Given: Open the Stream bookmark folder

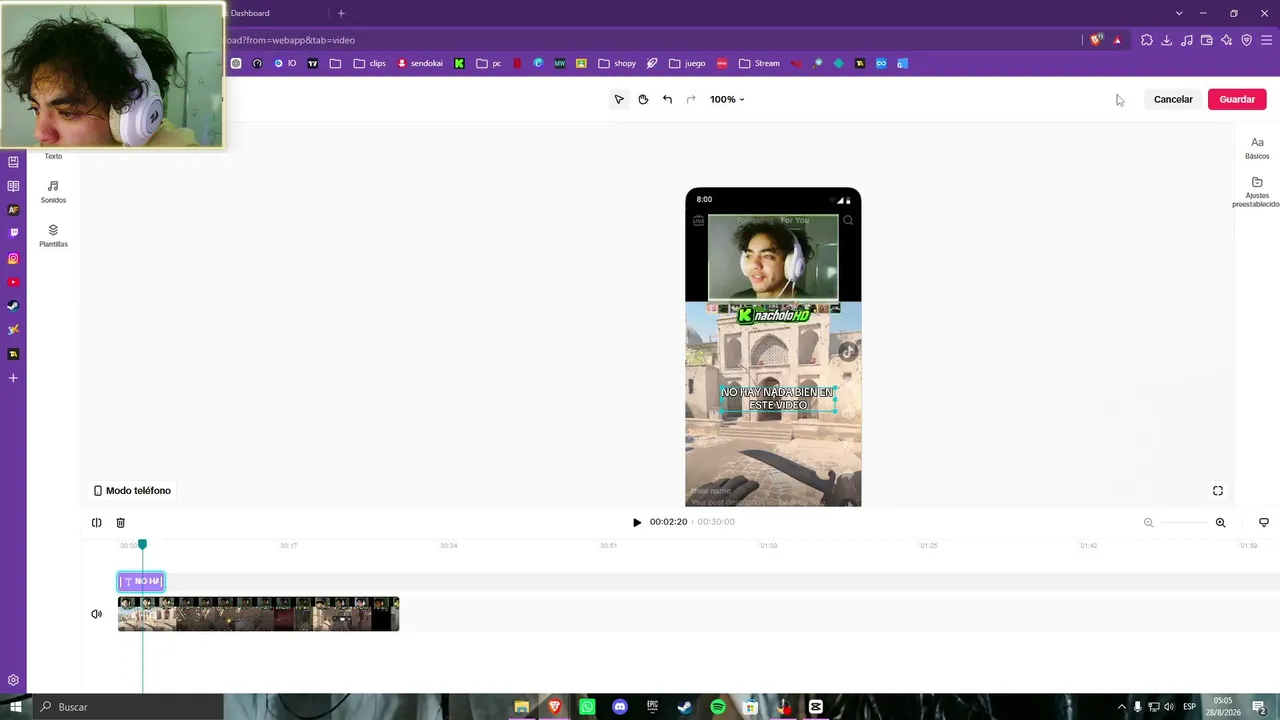Looking at the screenshot, I should (759, 63).
